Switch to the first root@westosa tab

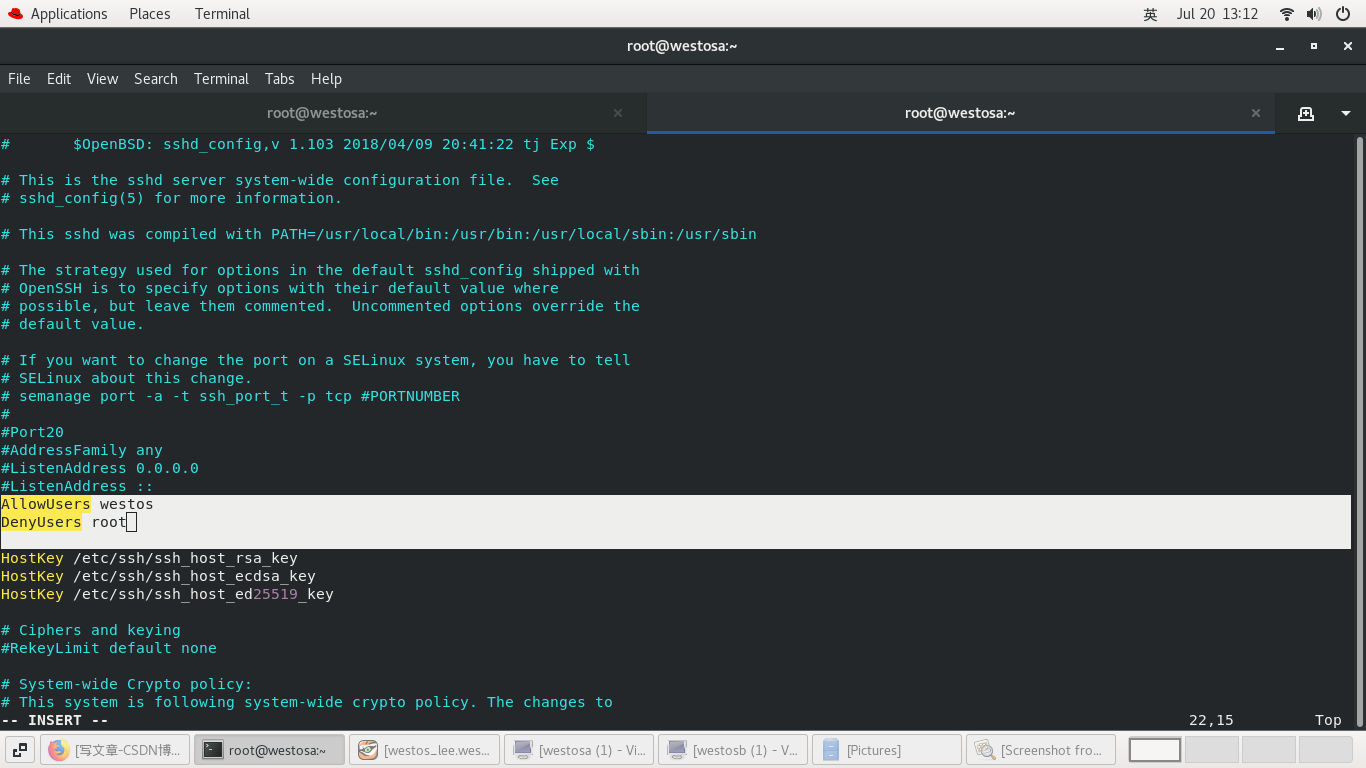(x=322, y=113)
